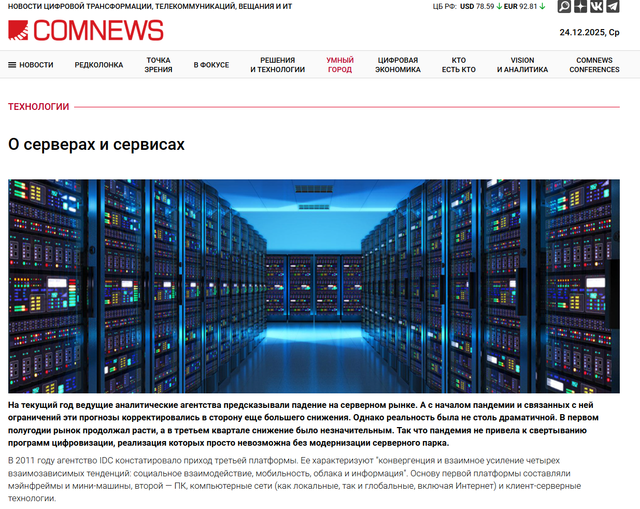Click the ComNews logo
Screen dimensions: 640x509
(86, 31)
